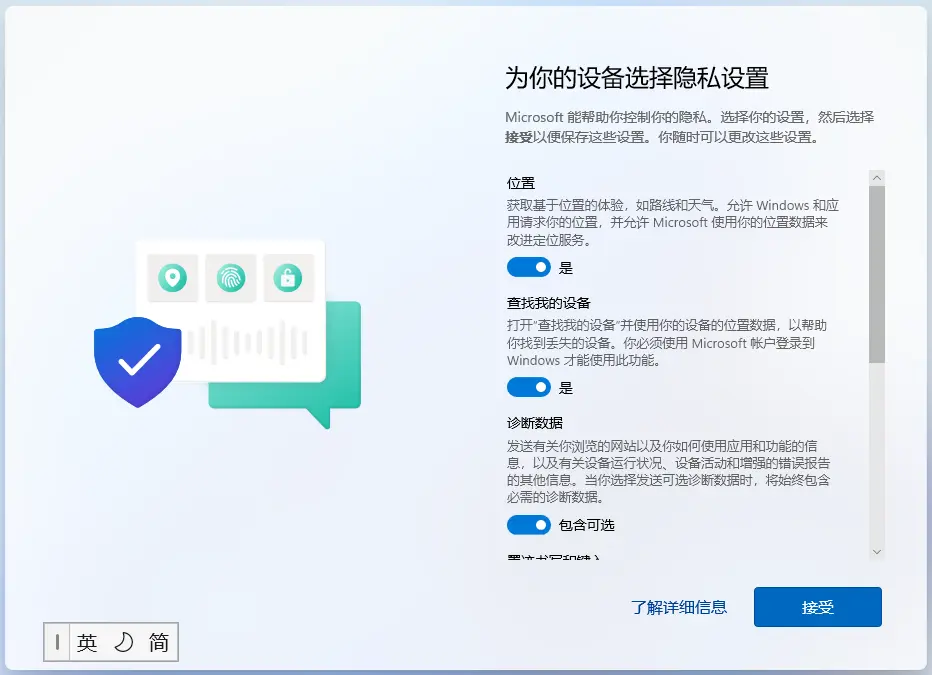Click the location pin icon in the illustration

click(173, 278)
